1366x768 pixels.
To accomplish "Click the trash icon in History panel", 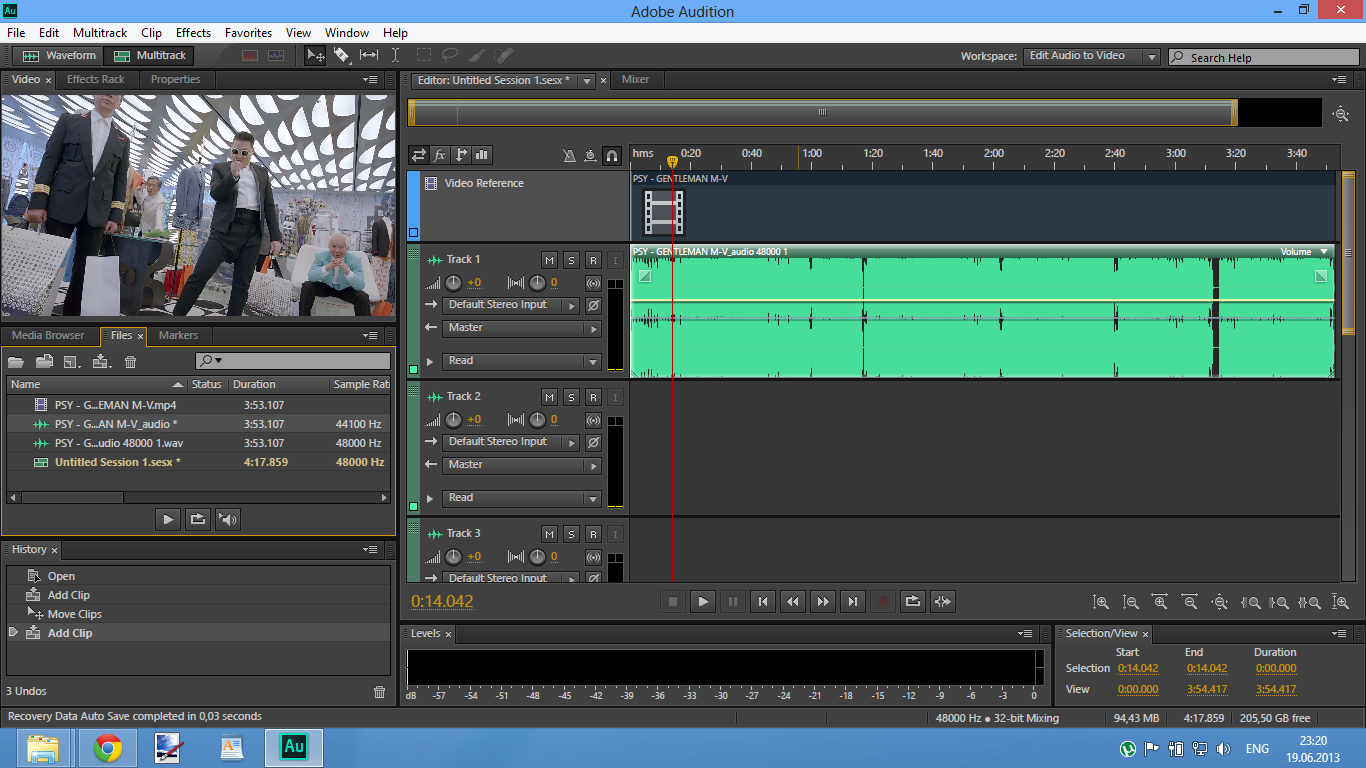I will [x=379, y=692].
